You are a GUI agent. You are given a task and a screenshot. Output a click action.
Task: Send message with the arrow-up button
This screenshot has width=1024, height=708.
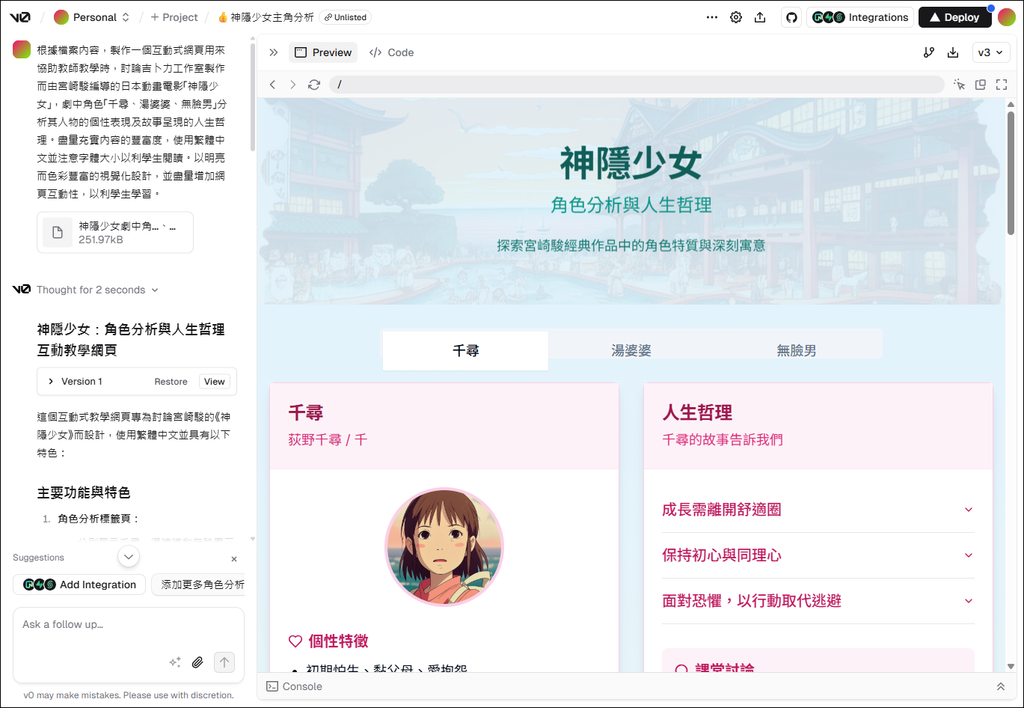click(x=224, y=662)
